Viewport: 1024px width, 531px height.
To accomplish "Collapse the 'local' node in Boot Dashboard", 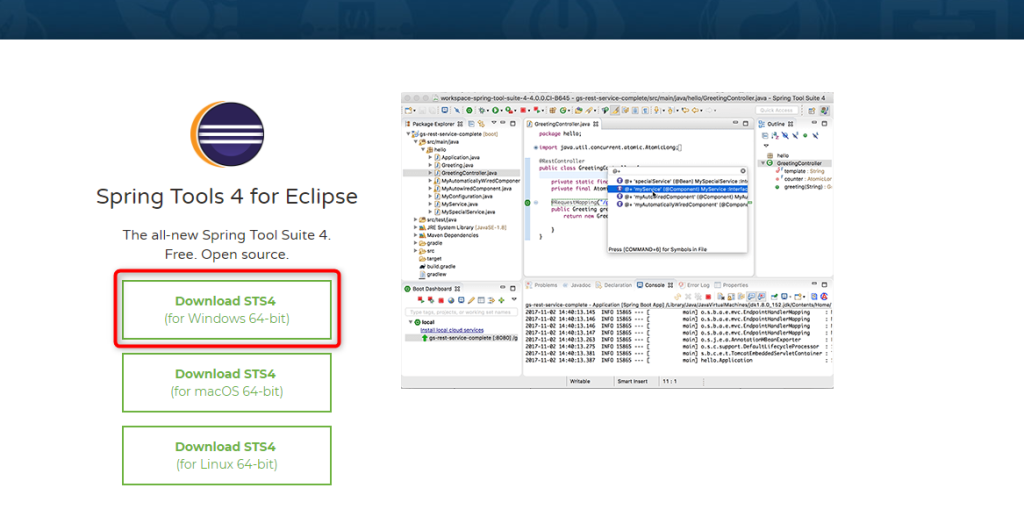I will click(410, 322).
